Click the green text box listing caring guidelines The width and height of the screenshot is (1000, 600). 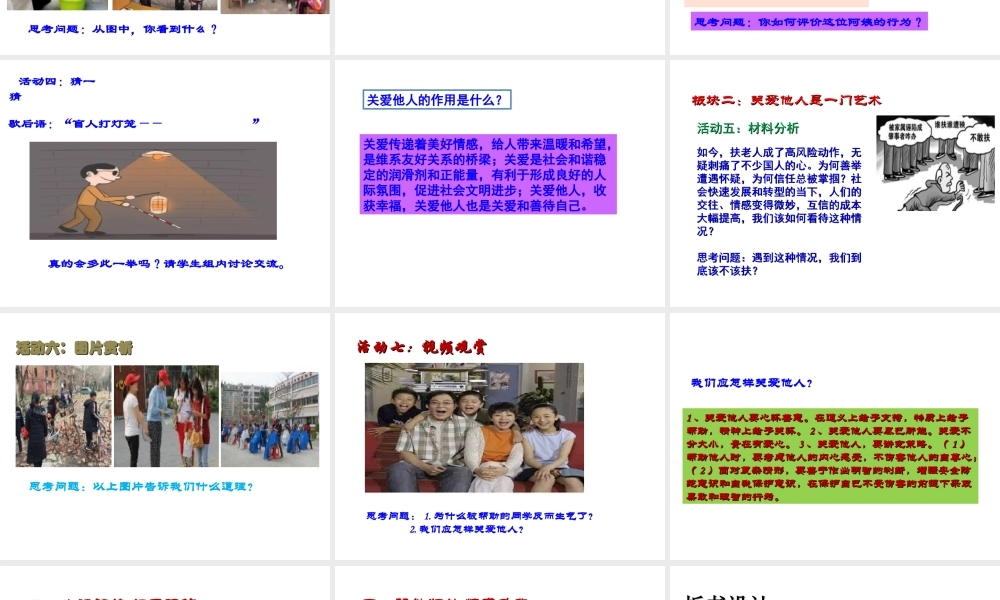(830, 456)
